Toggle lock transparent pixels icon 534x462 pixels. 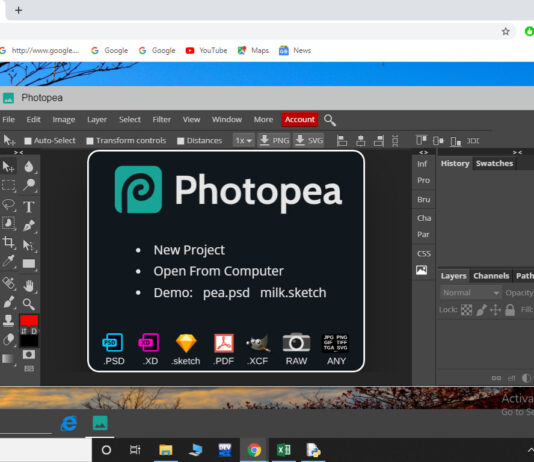pyautogui.click(x=467, y=310)
